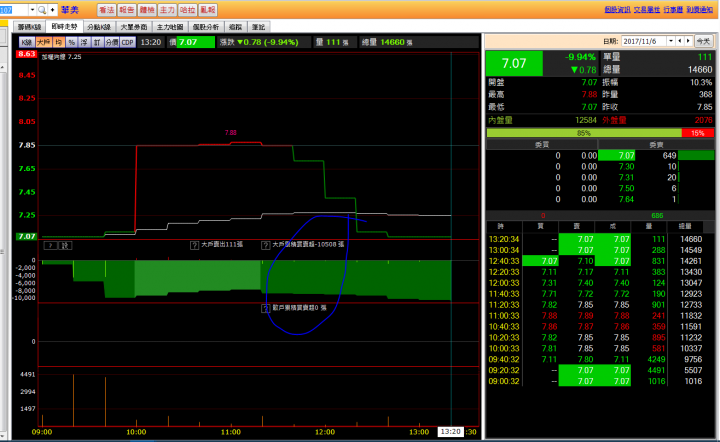
Task: Click the date field 2017/11/6
Action: pyautogui.click(x=644, y=41)
